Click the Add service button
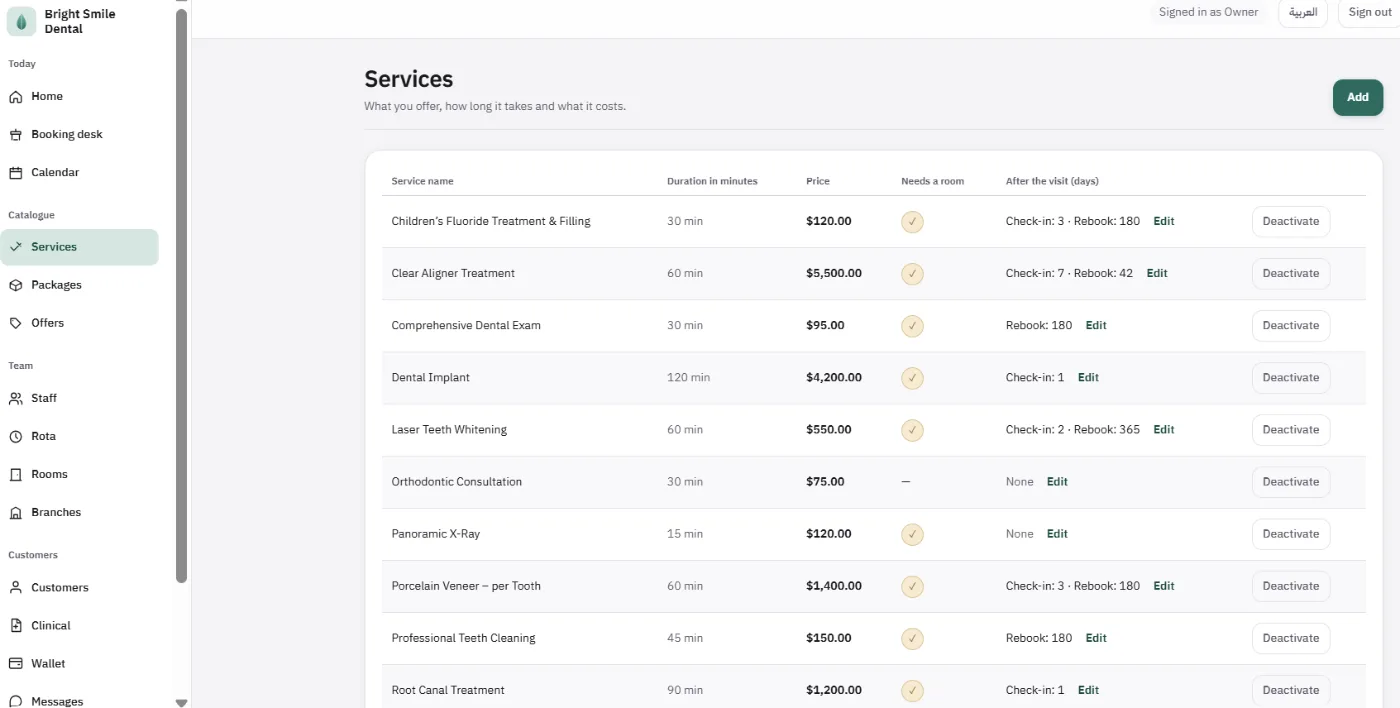Image resolution: width=1400 pixels, height=708 pixels. 1357,97
